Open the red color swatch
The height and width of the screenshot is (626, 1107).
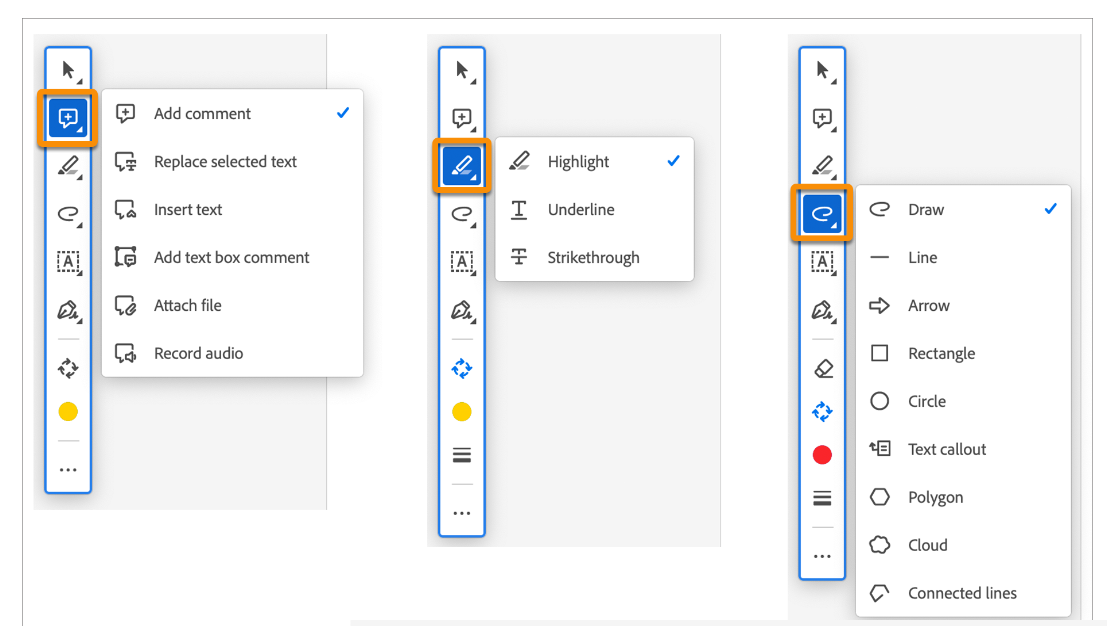point(822,455)
